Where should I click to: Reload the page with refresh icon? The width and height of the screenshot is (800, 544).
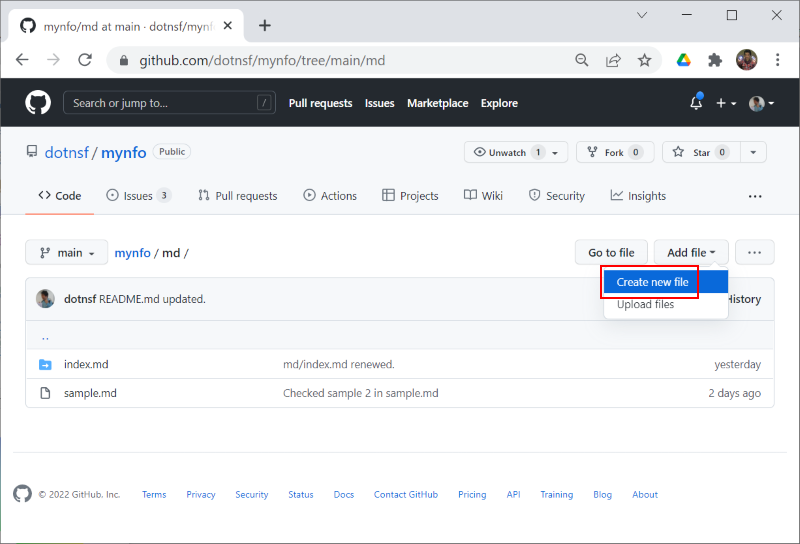(x=85, y=60)
